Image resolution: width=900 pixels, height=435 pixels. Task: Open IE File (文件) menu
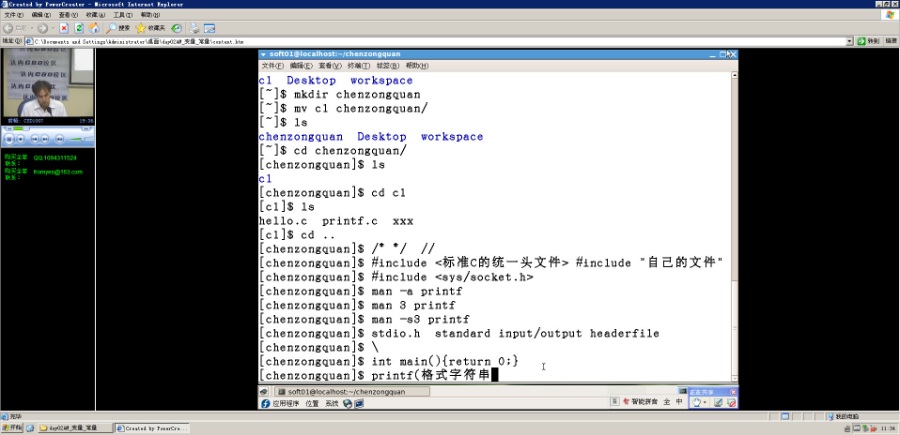pyautogui.click(x=14, y=15)
